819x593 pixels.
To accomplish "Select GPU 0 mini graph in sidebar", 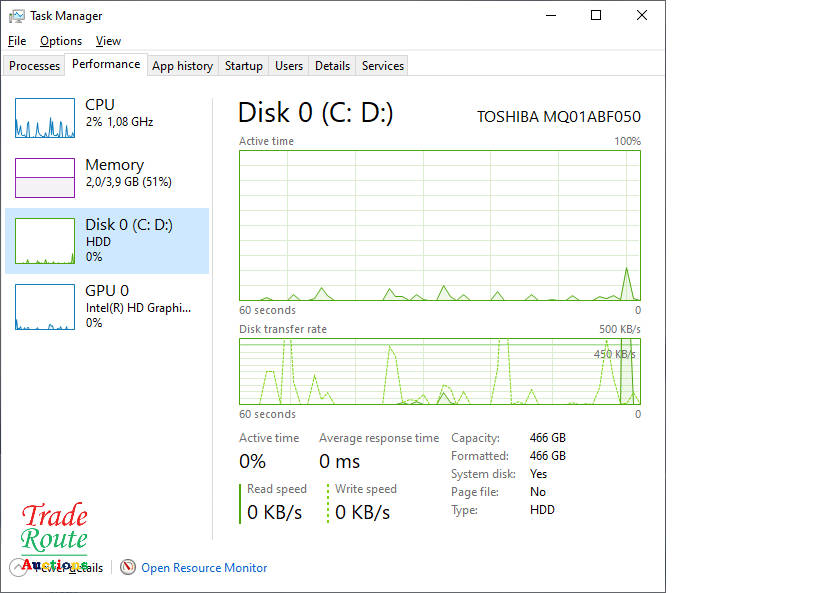I will (45, 307).
